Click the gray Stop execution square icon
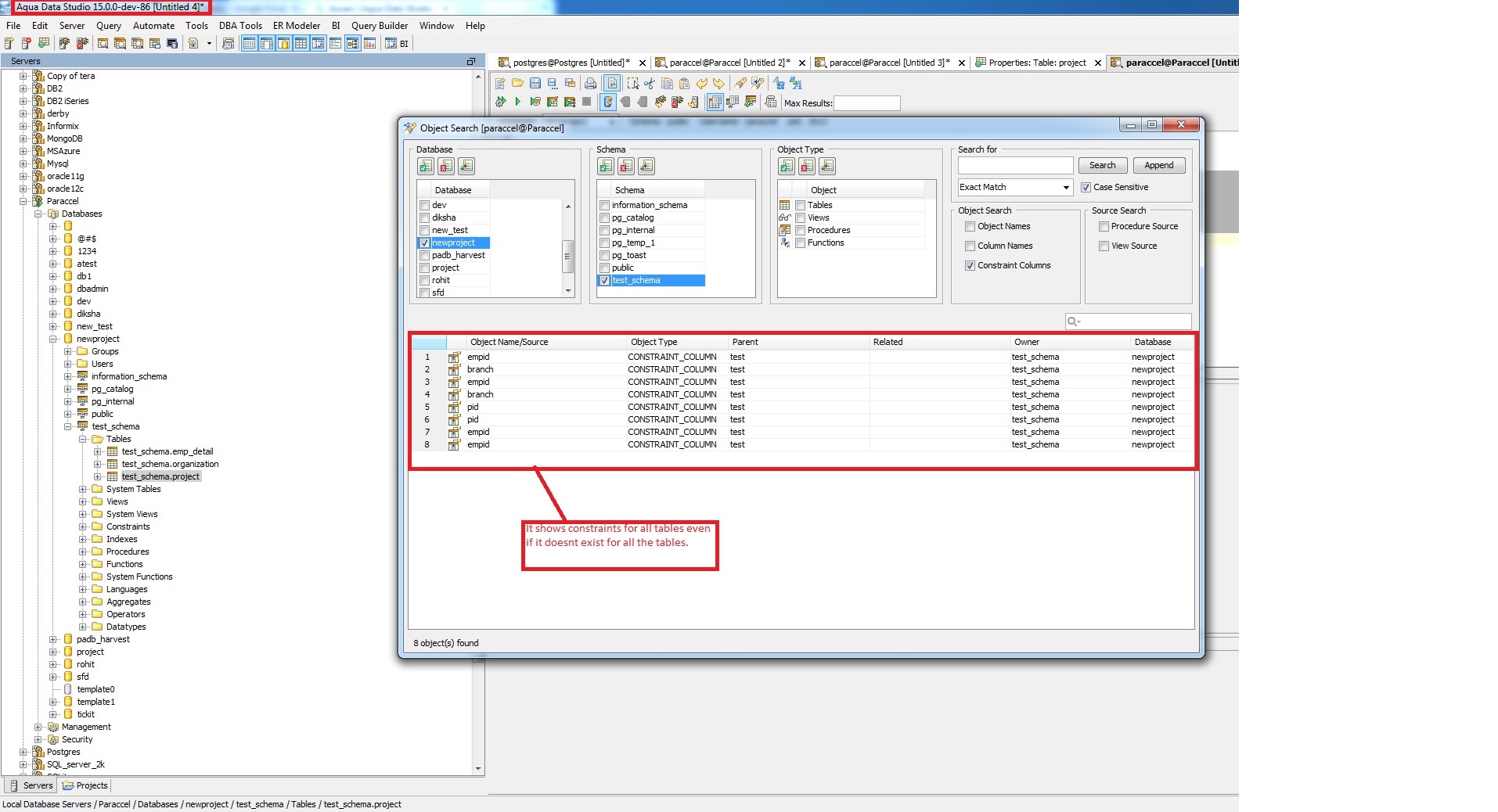 (586, 102)
